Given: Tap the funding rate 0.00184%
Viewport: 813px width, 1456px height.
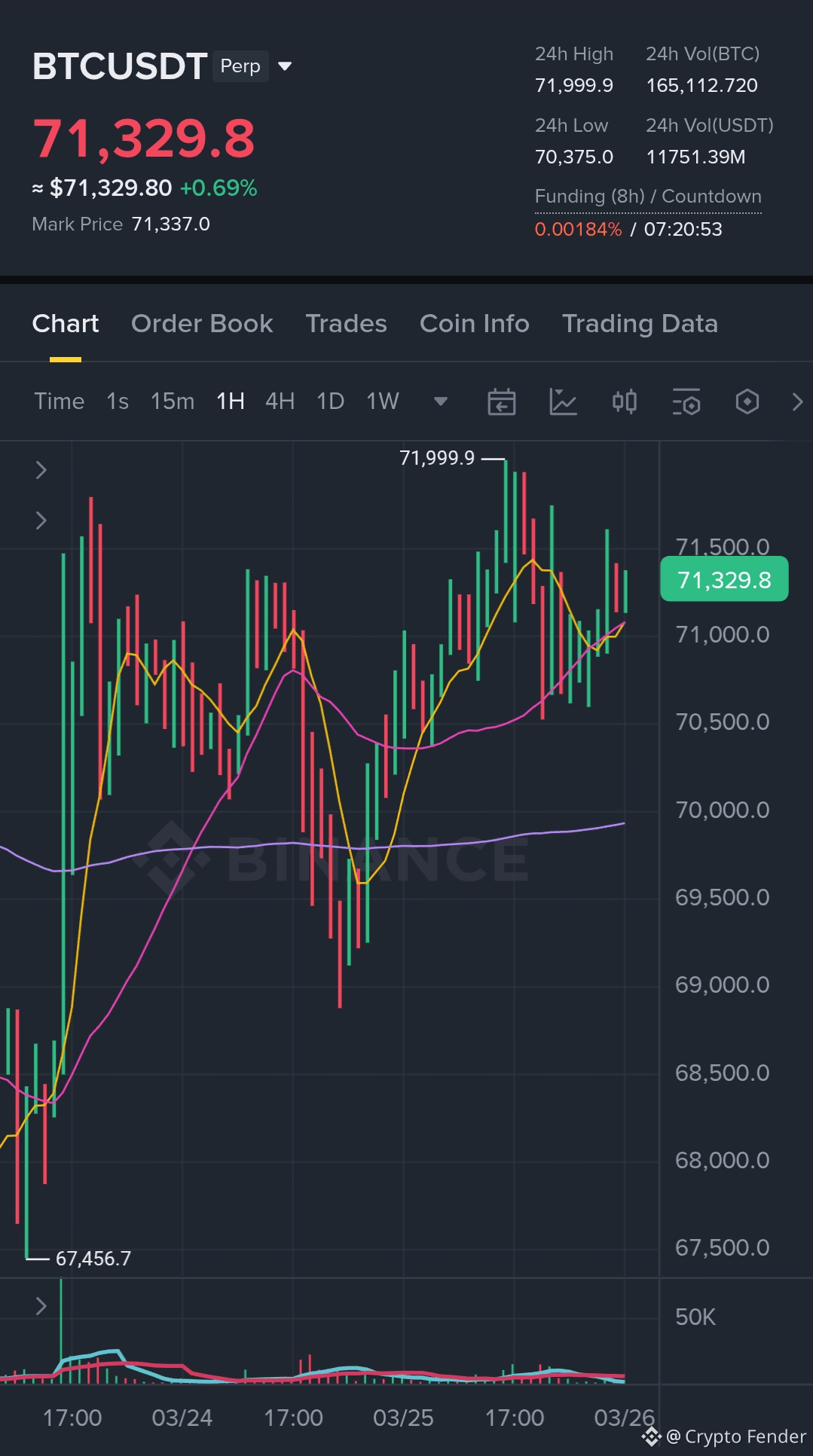Looking at the screenshot, I should coord(579,229).
